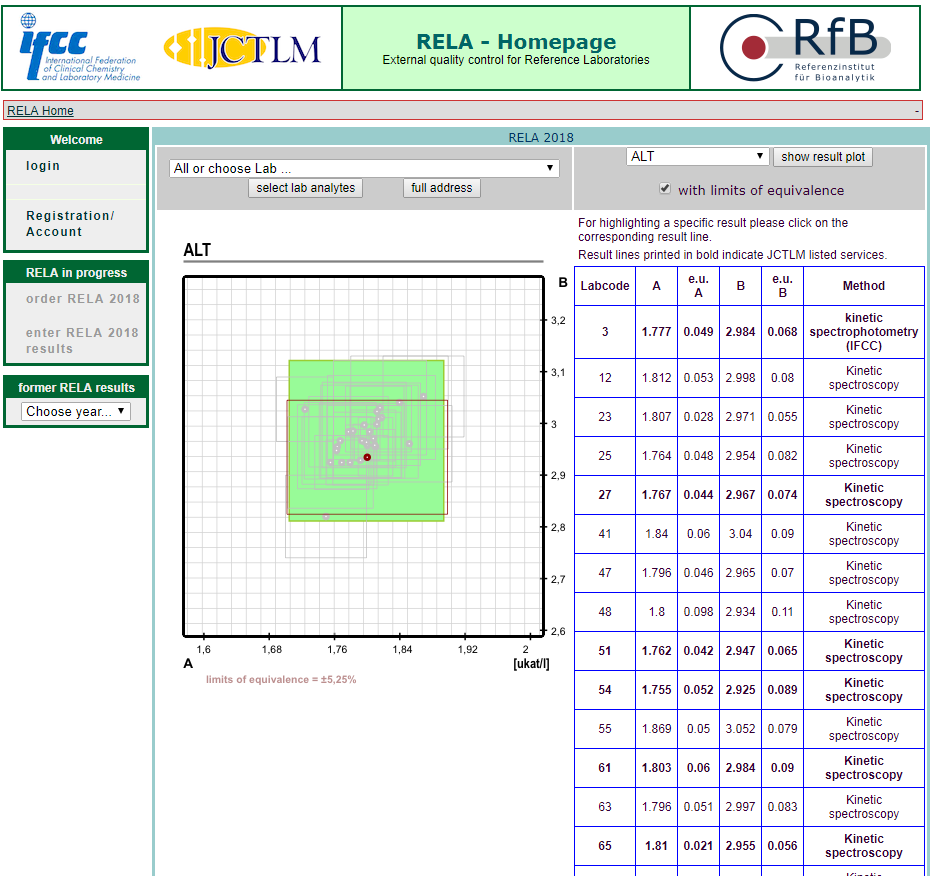Screen dimensions: 952x876
Task: Click the 'select lab analytes' button
Action: point(305,188)
